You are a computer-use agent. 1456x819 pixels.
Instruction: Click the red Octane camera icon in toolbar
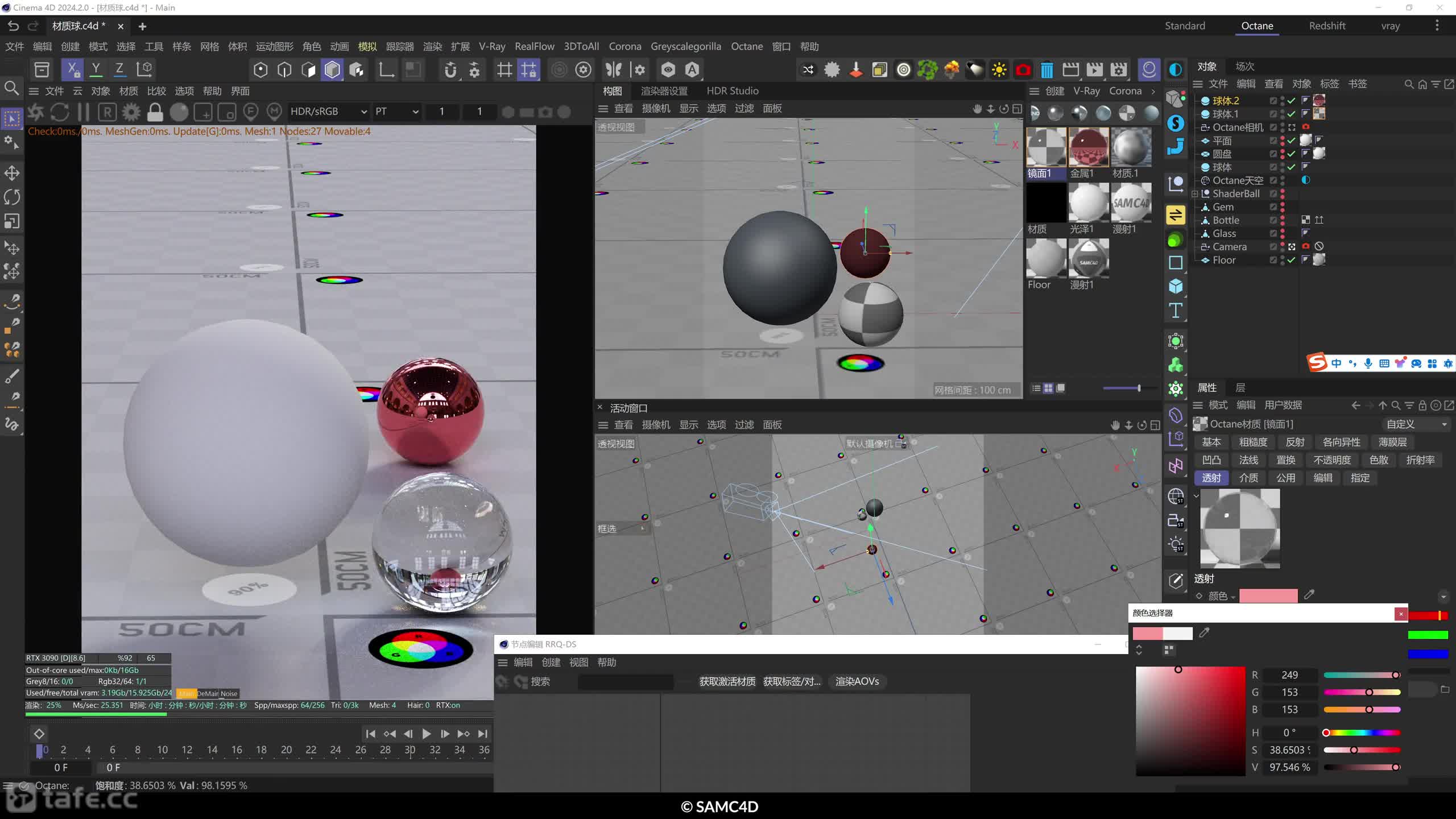tap(1023, 69)
